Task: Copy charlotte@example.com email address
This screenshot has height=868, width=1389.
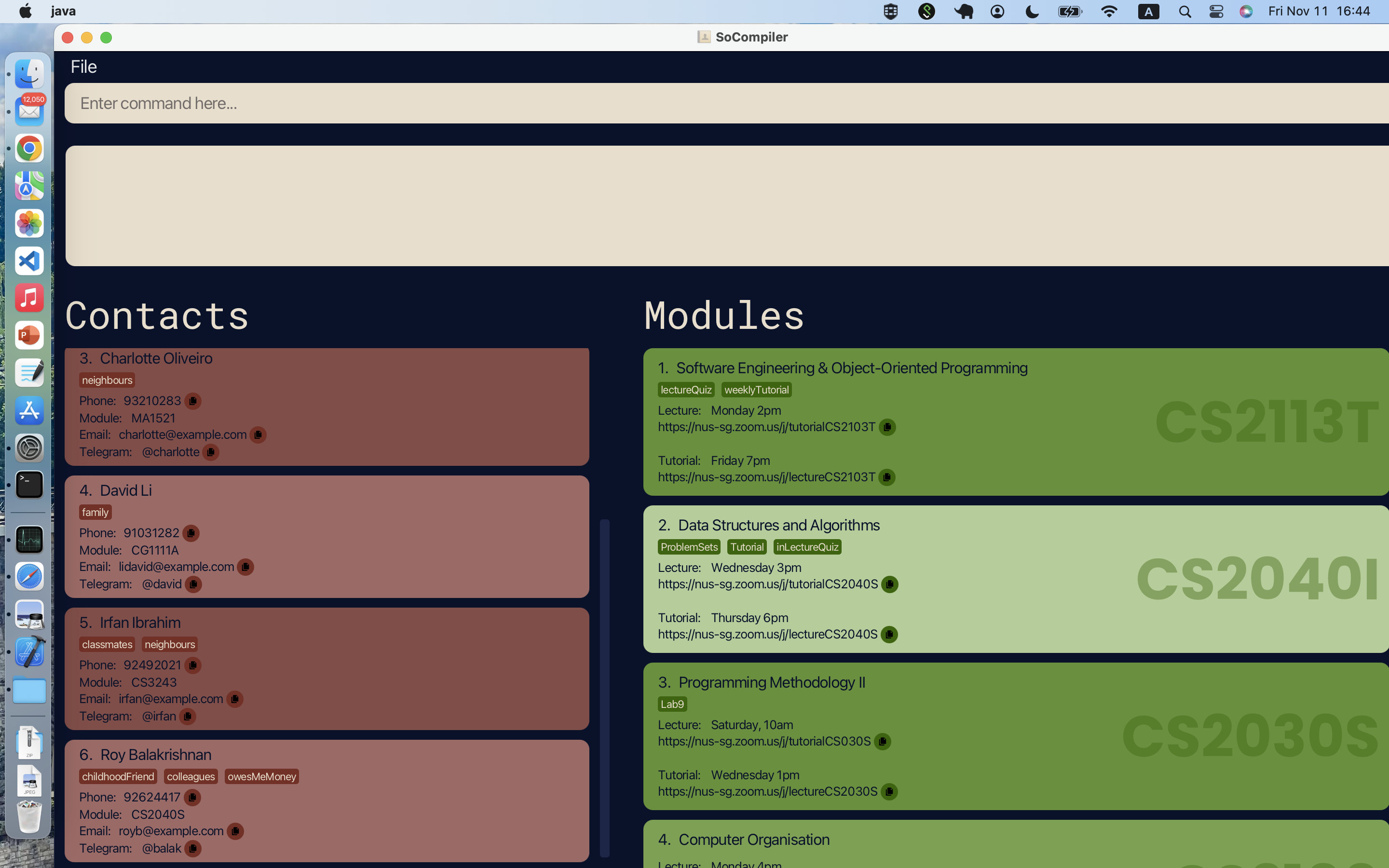Action: tap(258, 434)
